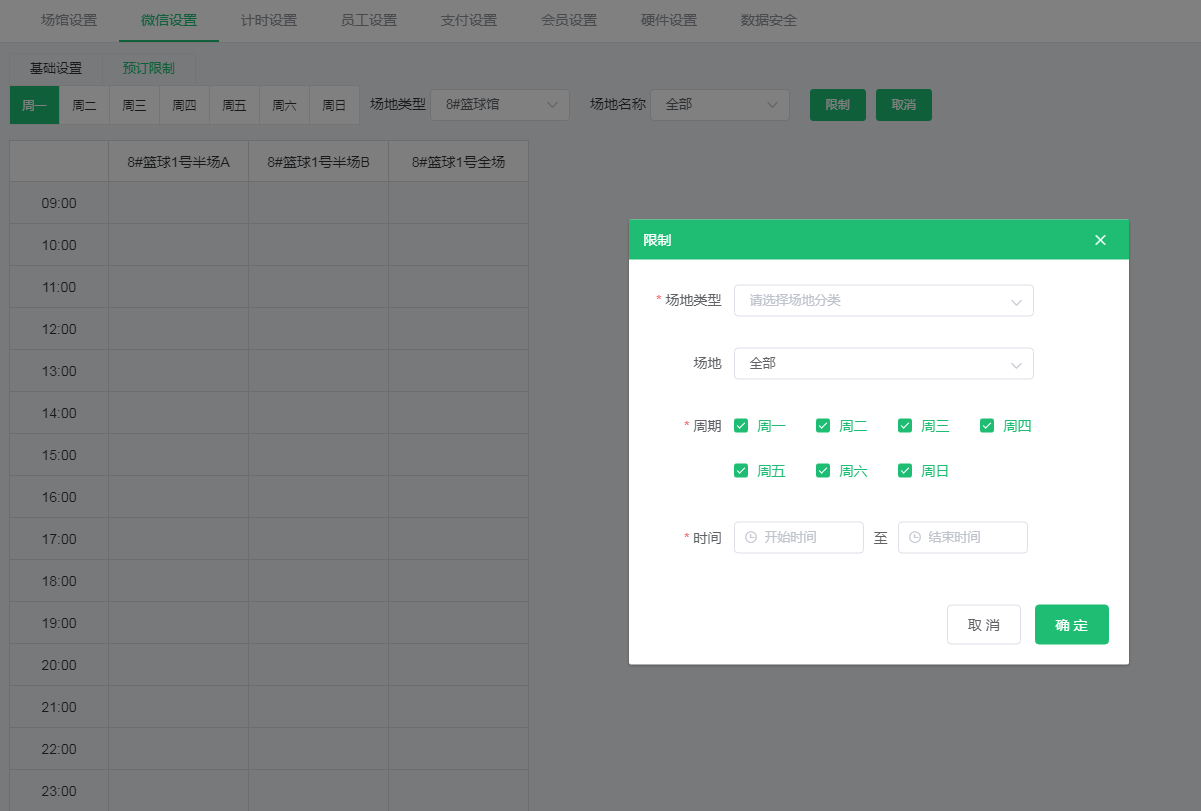The image size is (1201, 811).
Task: Click the green 限制 toolbar button
Action: pyautogui.click(x=837, y=105)
